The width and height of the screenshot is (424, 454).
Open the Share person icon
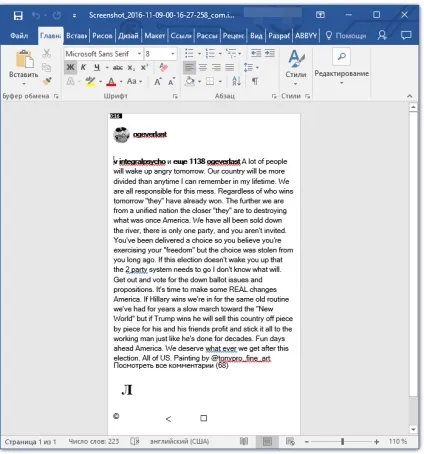(x=382, y=35)
